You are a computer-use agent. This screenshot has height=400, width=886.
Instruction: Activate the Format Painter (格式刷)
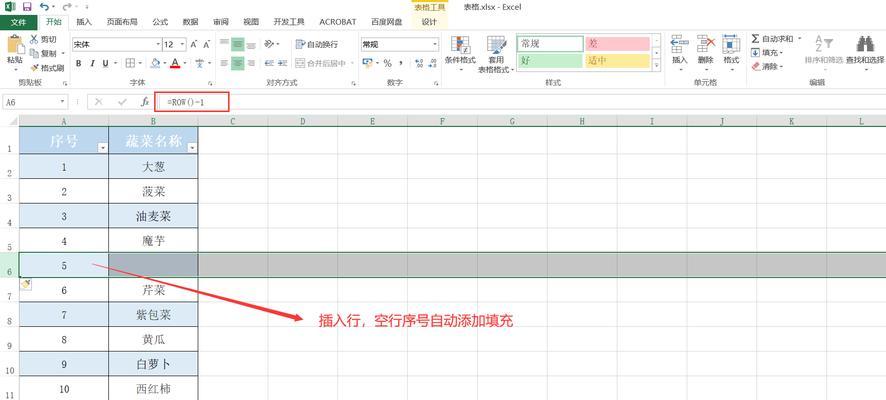coord(47,67)
